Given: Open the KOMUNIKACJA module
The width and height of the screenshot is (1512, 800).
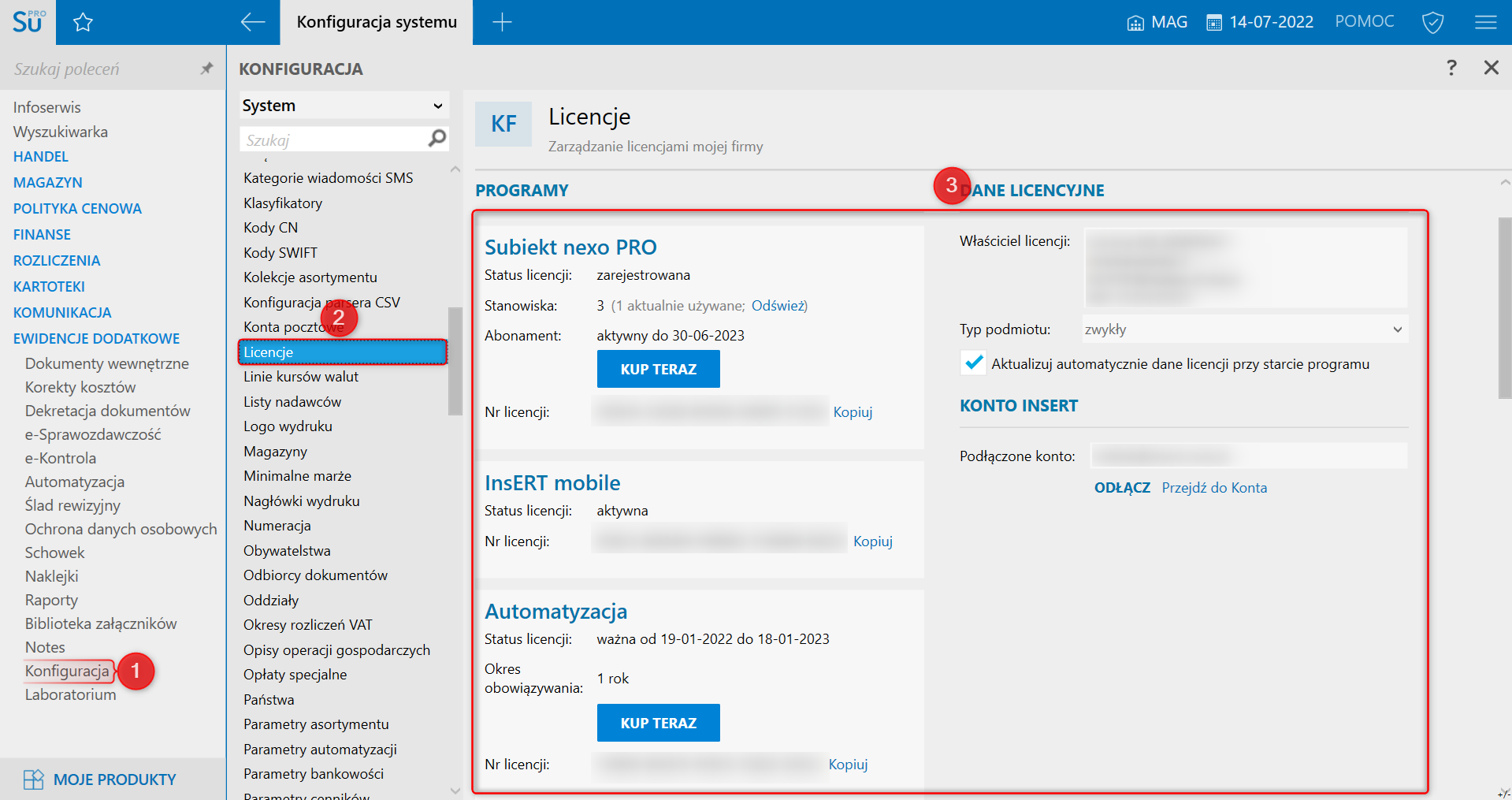Looking at the screenshot, I should pyautogui.click(x=62, y=313).
